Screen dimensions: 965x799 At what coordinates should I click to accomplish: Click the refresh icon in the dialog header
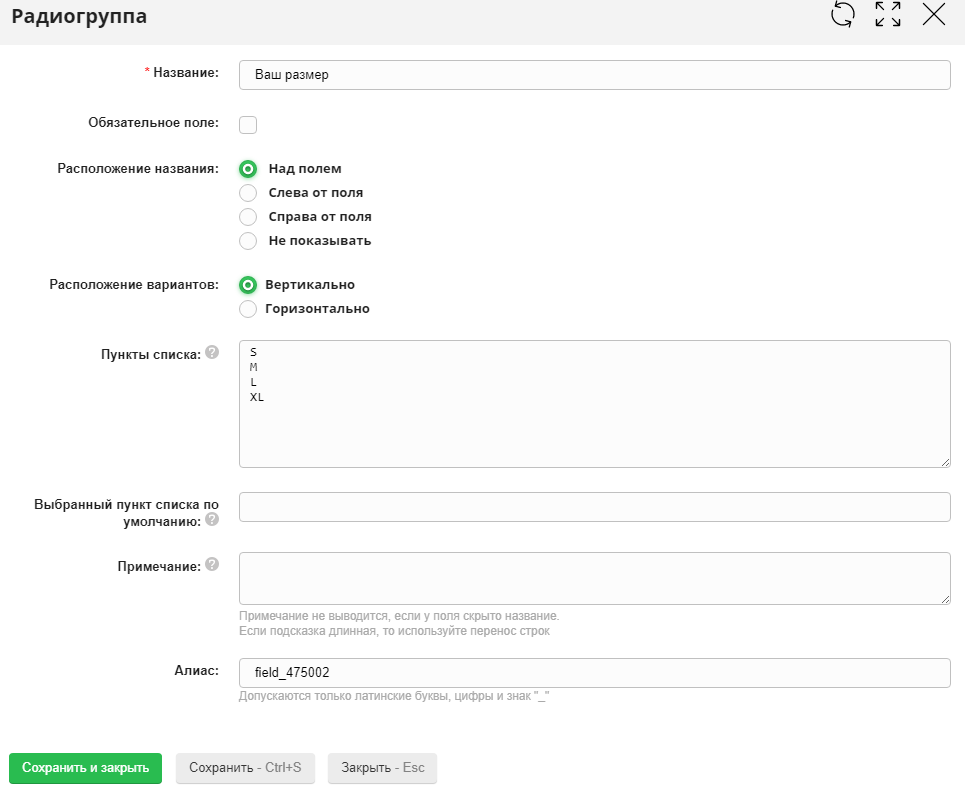[843, 14]
